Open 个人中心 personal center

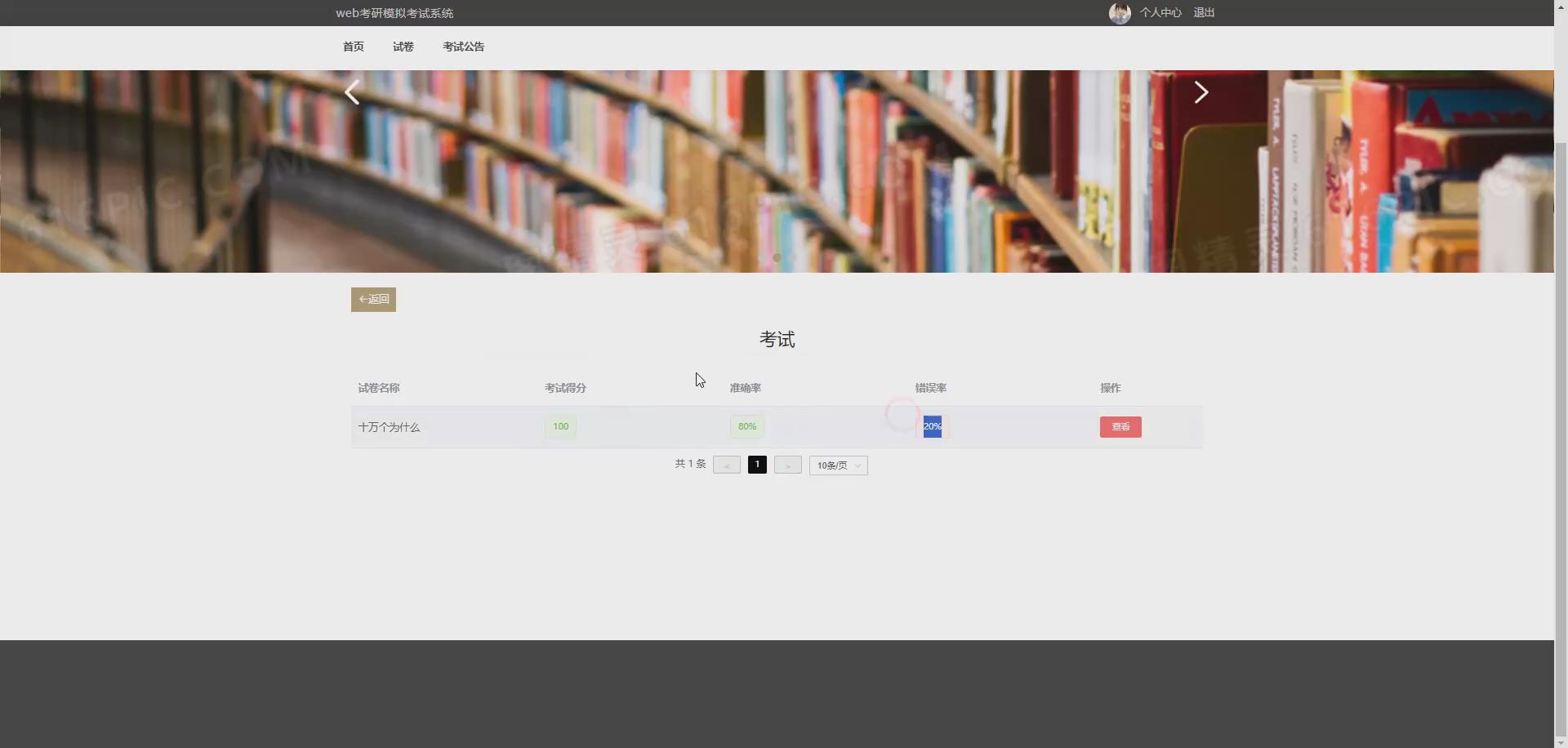click(x=1160, y=13)
